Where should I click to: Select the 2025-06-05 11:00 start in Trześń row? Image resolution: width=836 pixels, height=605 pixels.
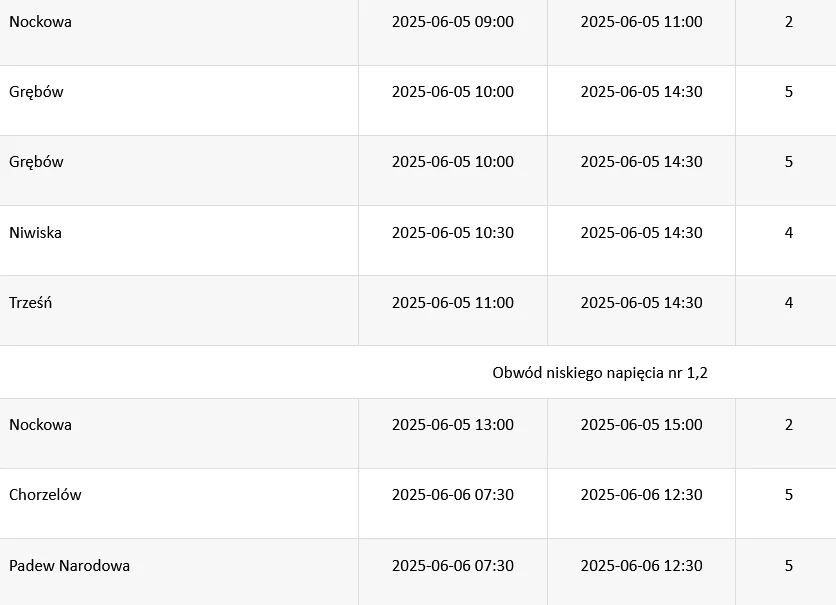pyautogui.click(x=452, y=303)
